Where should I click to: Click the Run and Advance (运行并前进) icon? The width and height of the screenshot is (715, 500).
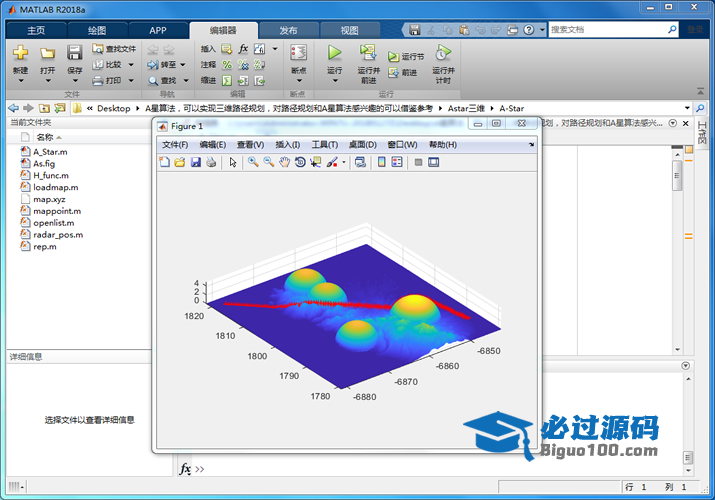pyautogui.click(x=367, y=53)
